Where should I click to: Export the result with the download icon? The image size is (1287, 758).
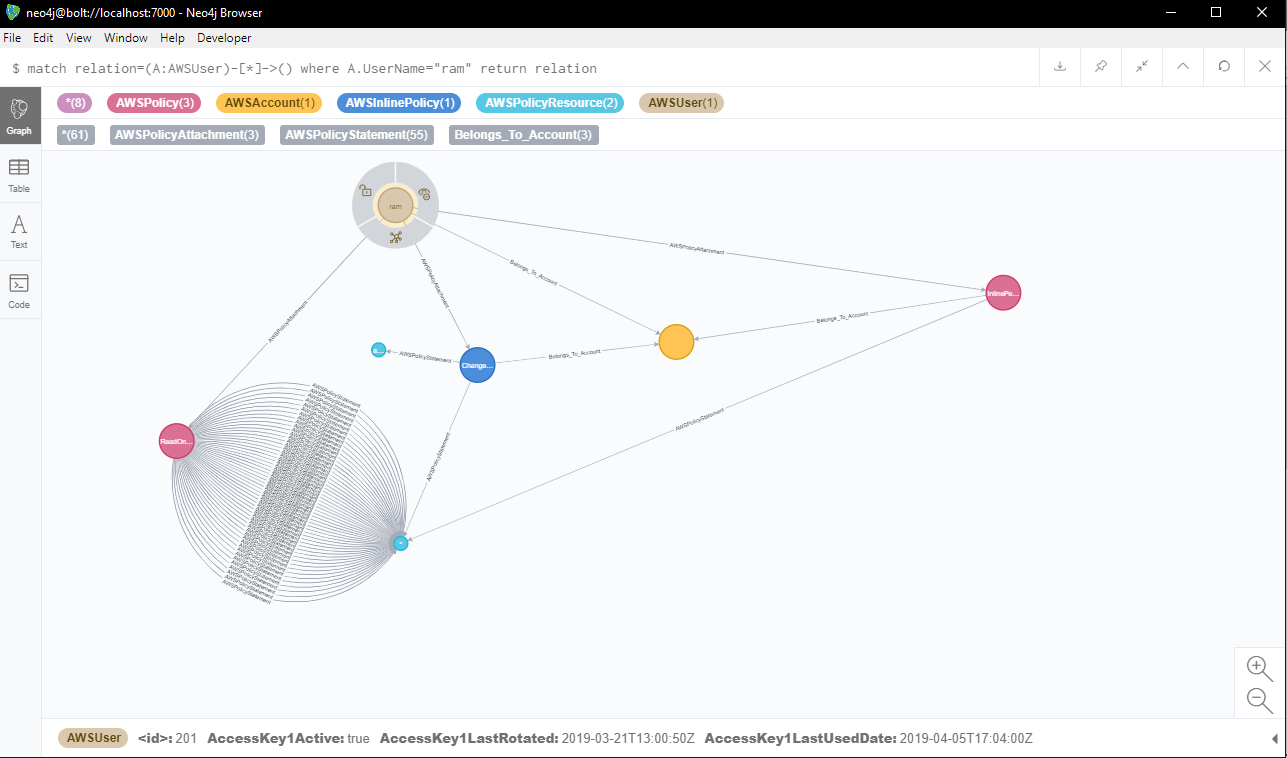1059,67
